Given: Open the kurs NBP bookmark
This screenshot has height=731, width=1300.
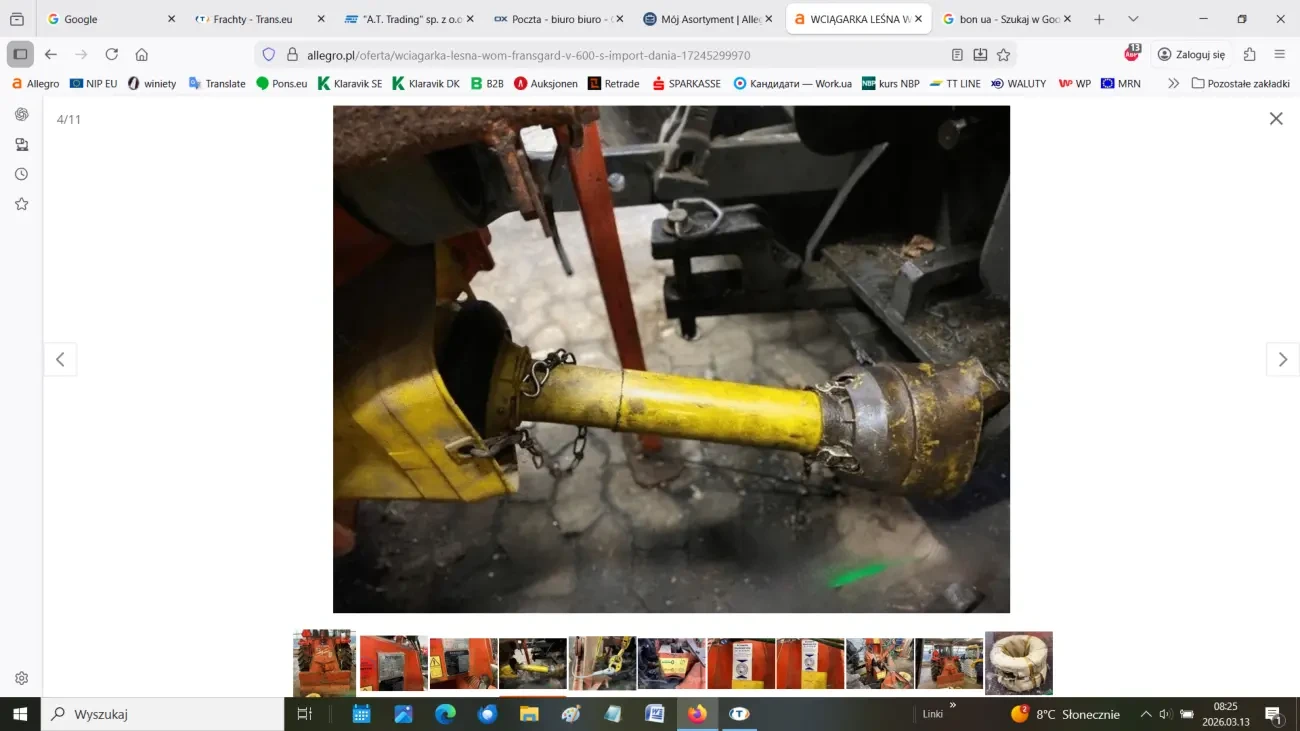Looking at the screenshot, I should pyautogui.click(x=890, y=84).
